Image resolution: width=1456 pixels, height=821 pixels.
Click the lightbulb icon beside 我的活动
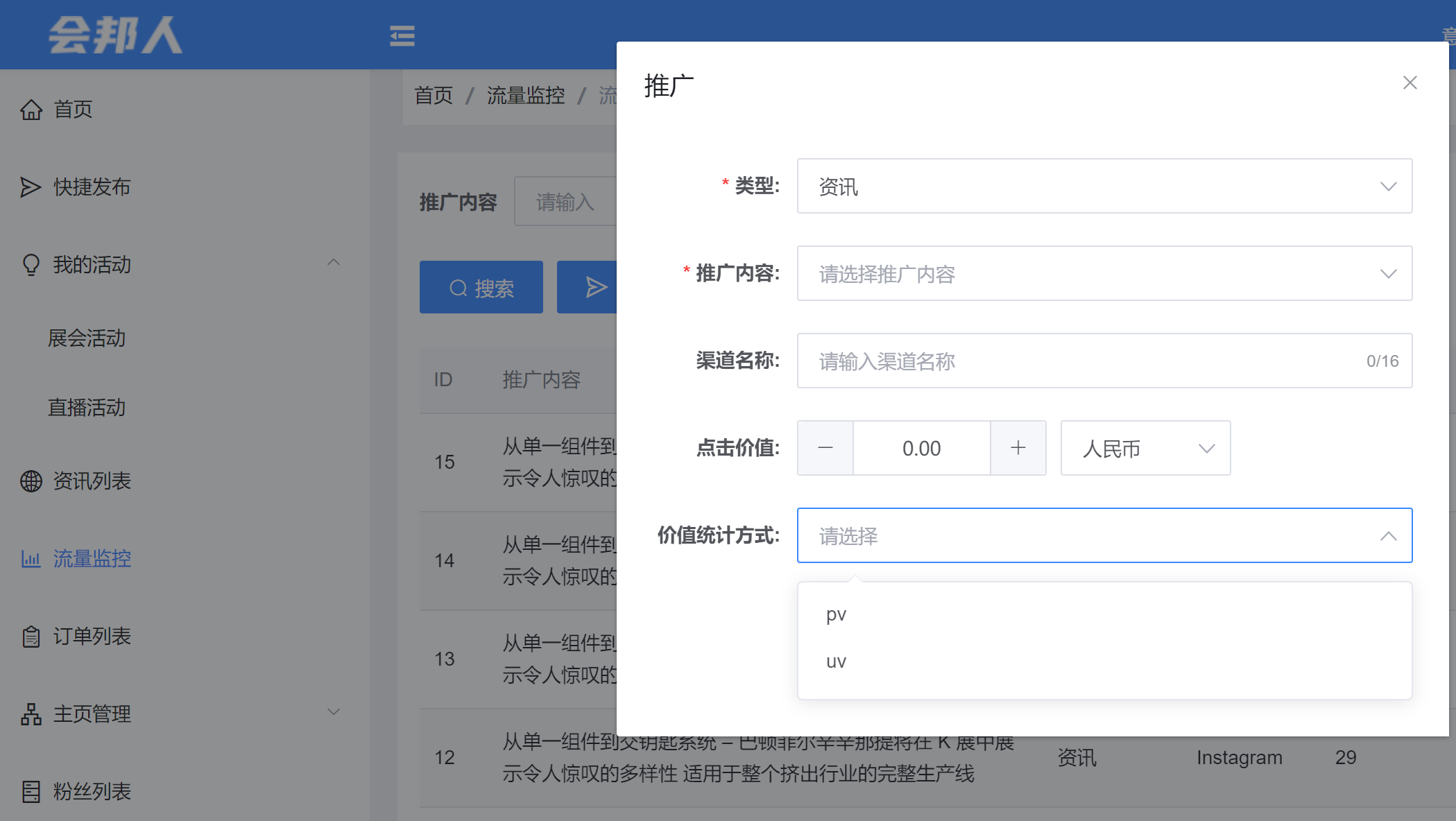point(31,265)
